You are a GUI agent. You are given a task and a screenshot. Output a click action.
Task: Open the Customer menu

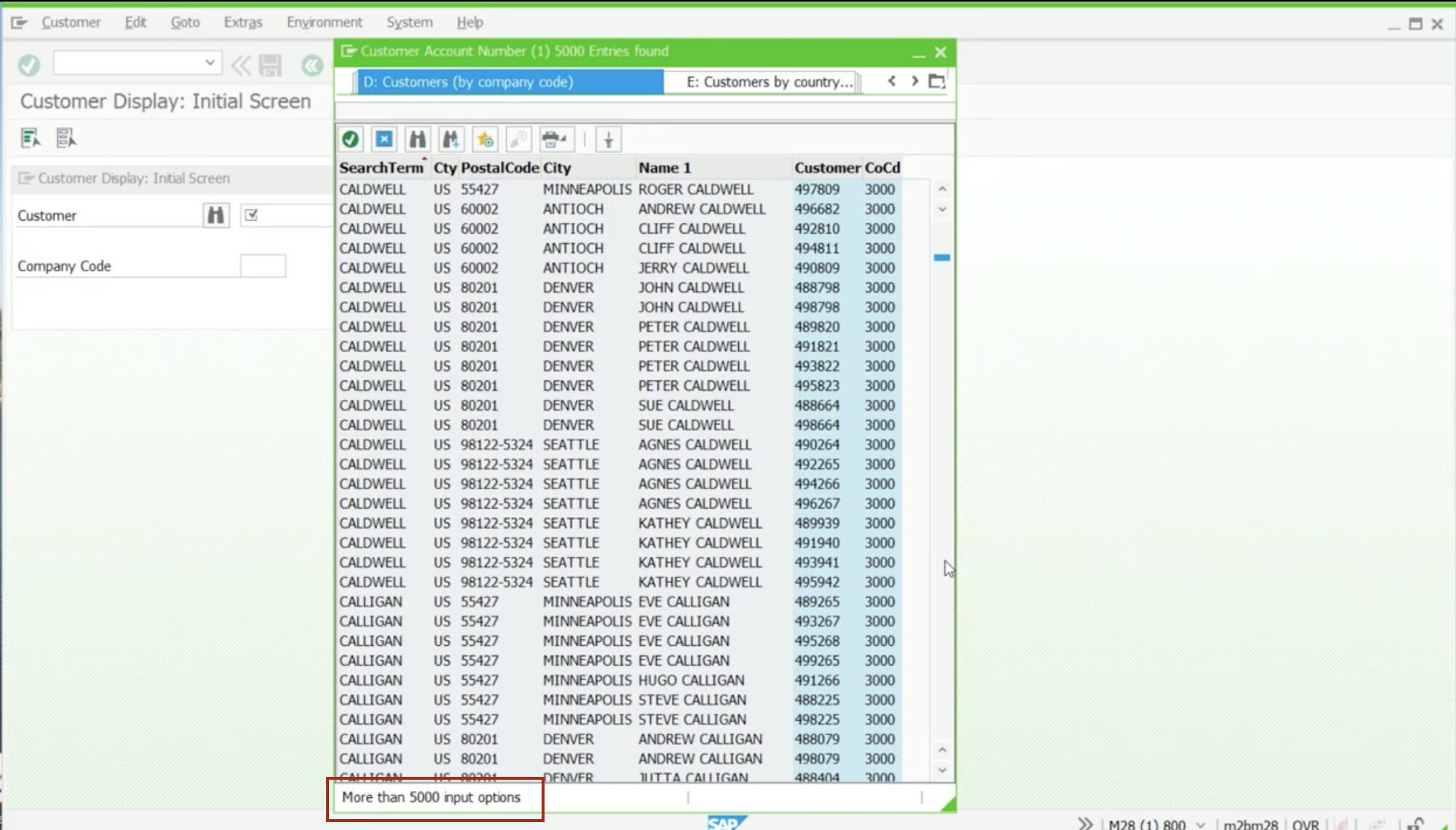tap(71, 23)
